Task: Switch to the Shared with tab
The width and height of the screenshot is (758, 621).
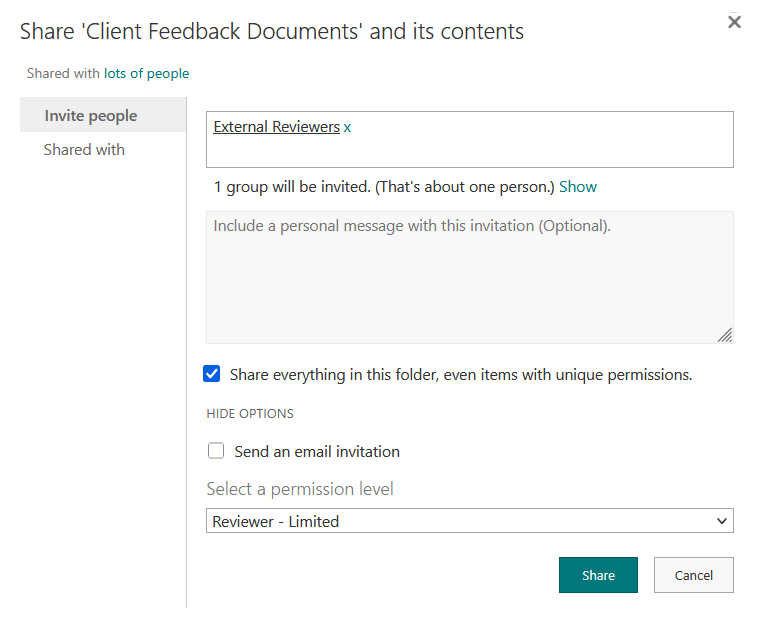Action: [x=84, y=150]
